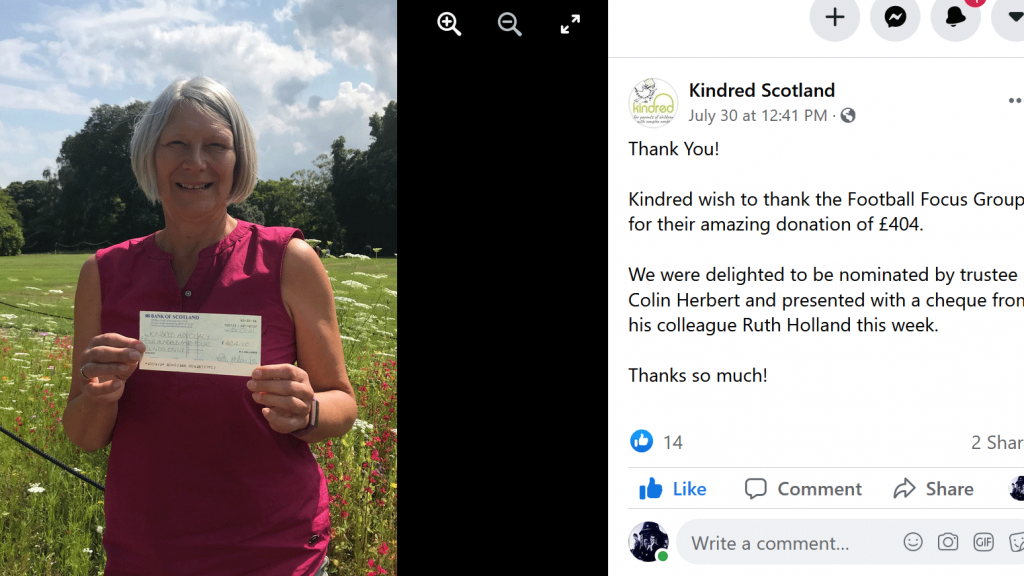Share the Kindred Scotland post
1024x576 pixels.
(934, 488)
